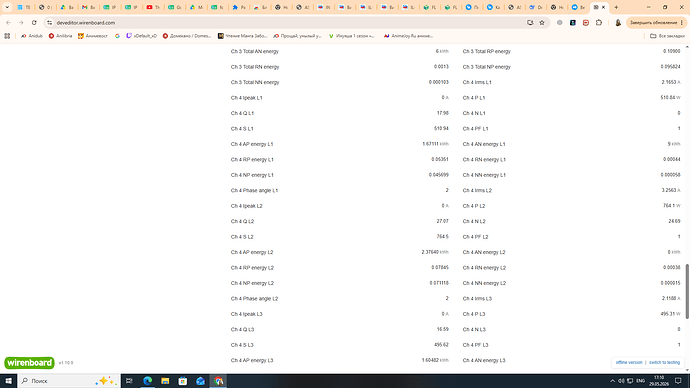Screen dimensions: 690x388
Task: Open the Mail app on the taskbar
Action: (200, 381)
